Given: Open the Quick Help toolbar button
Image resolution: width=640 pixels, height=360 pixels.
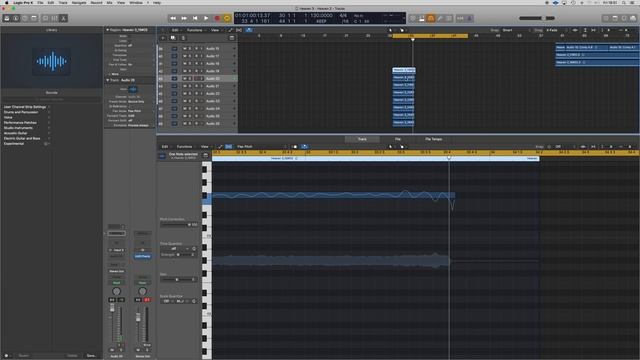Looking at the screenshot, I should click(25, 18).
